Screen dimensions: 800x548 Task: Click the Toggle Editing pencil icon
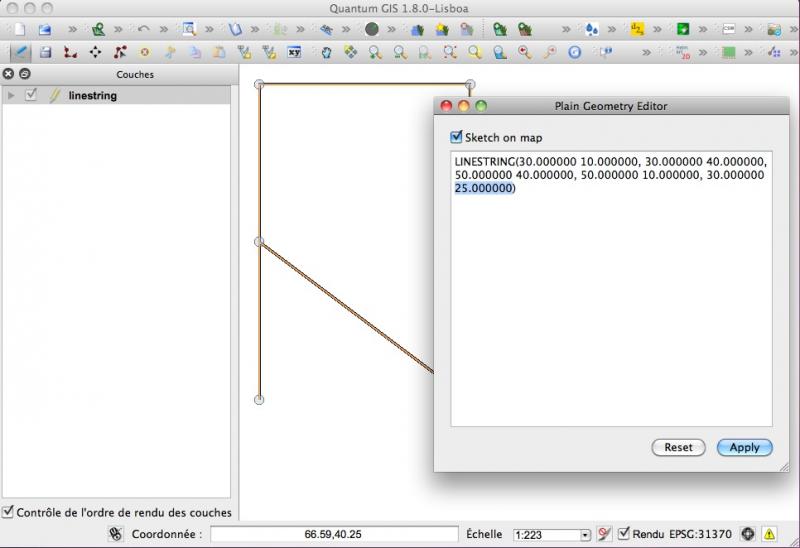point(19,52)
